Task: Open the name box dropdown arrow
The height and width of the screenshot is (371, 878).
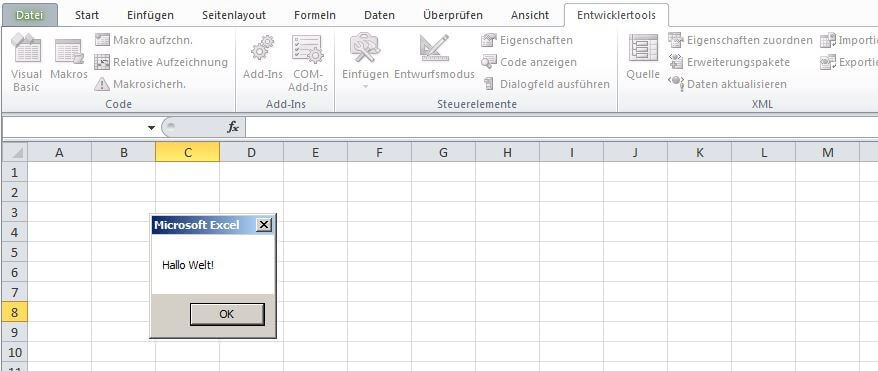Action: click(151, 128)
